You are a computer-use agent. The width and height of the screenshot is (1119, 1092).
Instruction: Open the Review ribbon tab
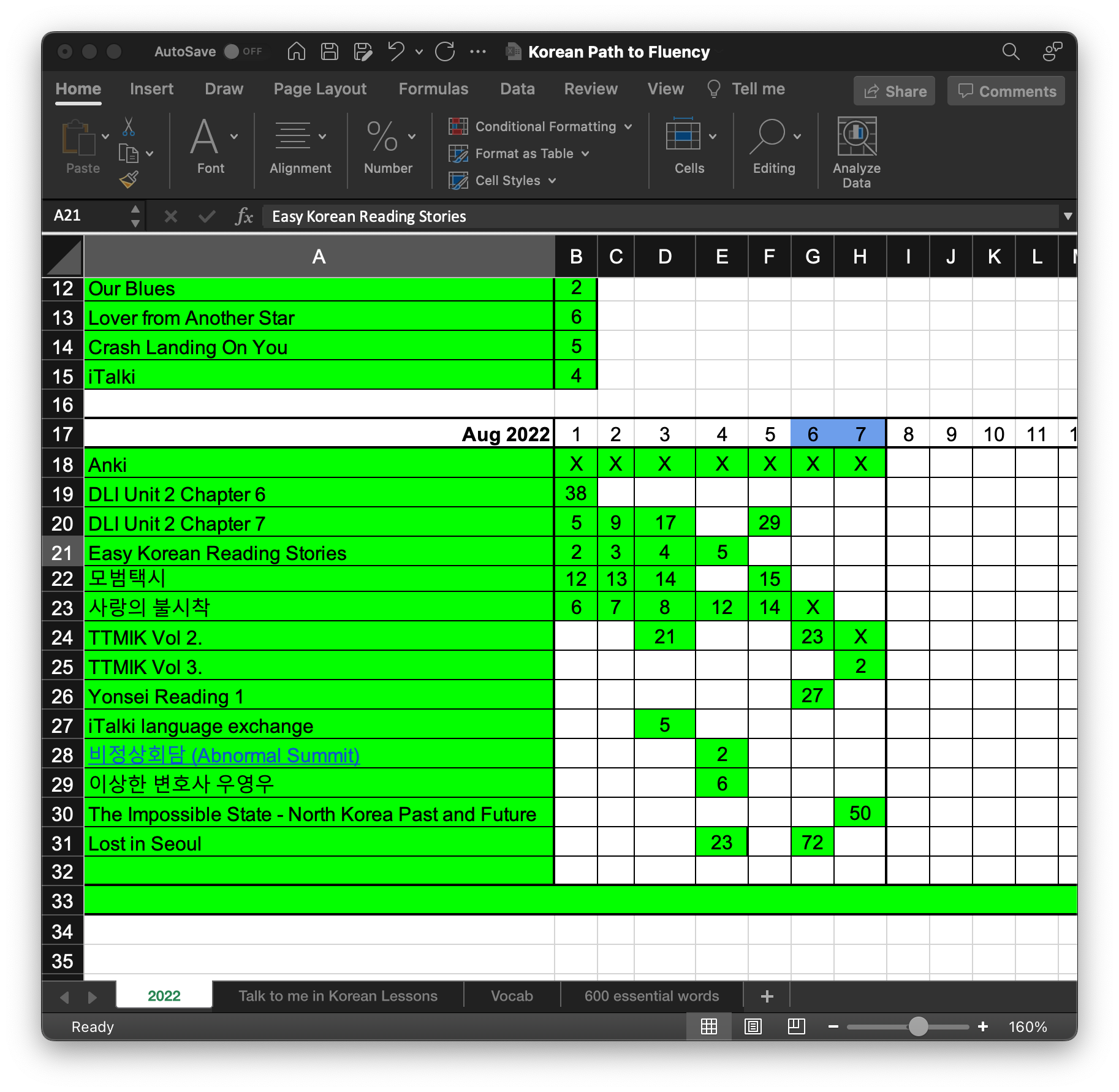591,89
